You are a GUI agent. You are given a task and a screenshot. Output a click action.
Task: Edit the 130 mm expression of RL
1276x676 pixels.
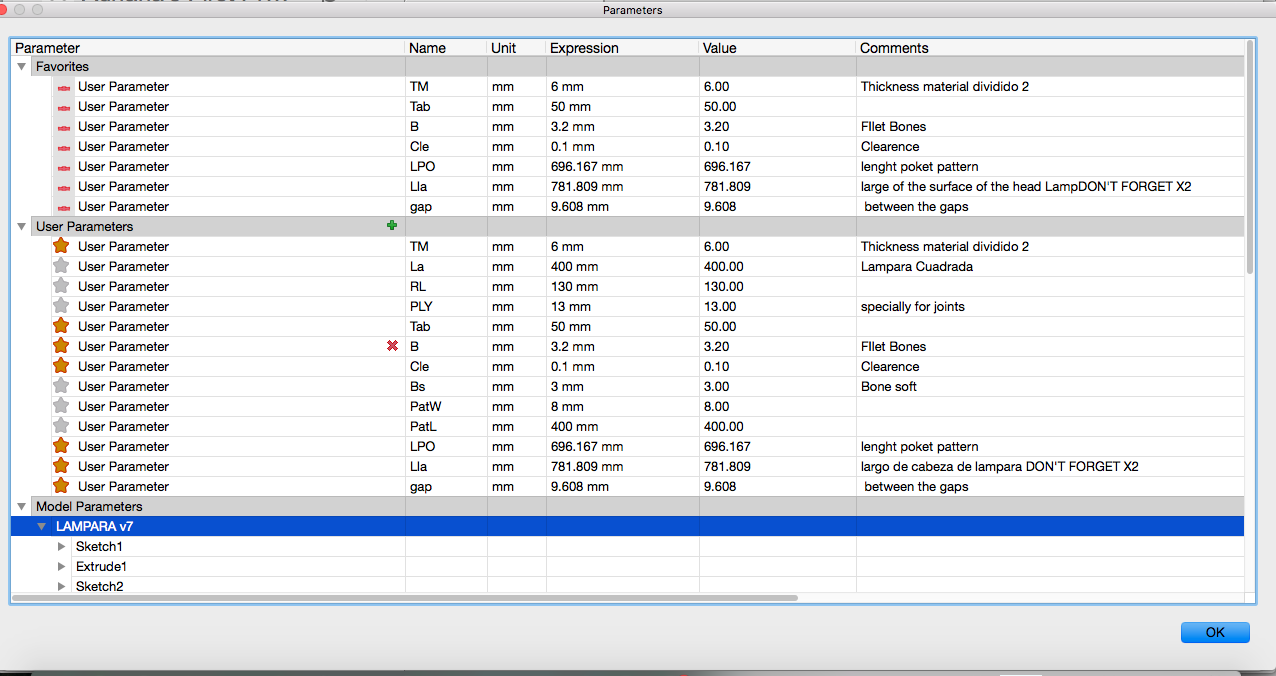[x=622, y=286]
